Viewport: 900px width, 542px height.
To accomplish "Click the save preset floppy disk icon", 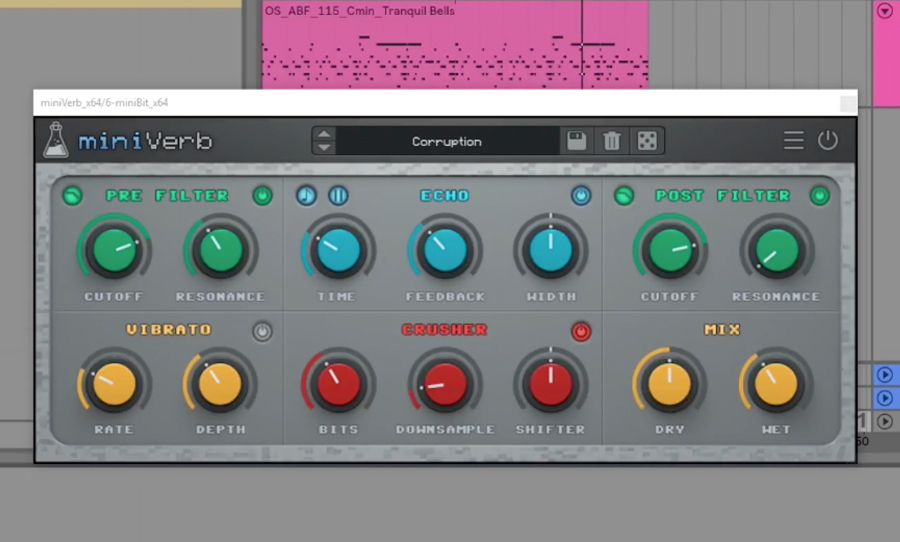I will click(577, 141).
